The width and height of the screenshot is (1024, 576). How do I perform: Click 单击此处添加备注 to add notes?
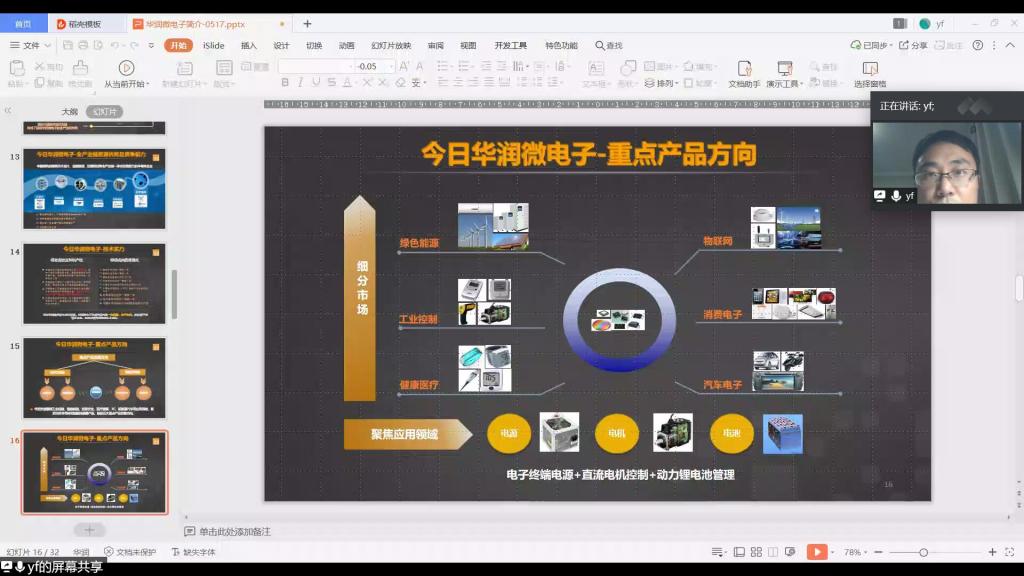235,532
